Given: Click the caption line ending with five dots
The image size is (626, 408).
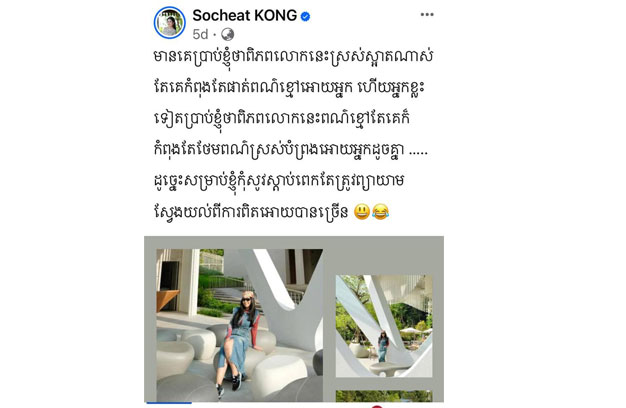Looking at the screenshot, I should (291, 150).
